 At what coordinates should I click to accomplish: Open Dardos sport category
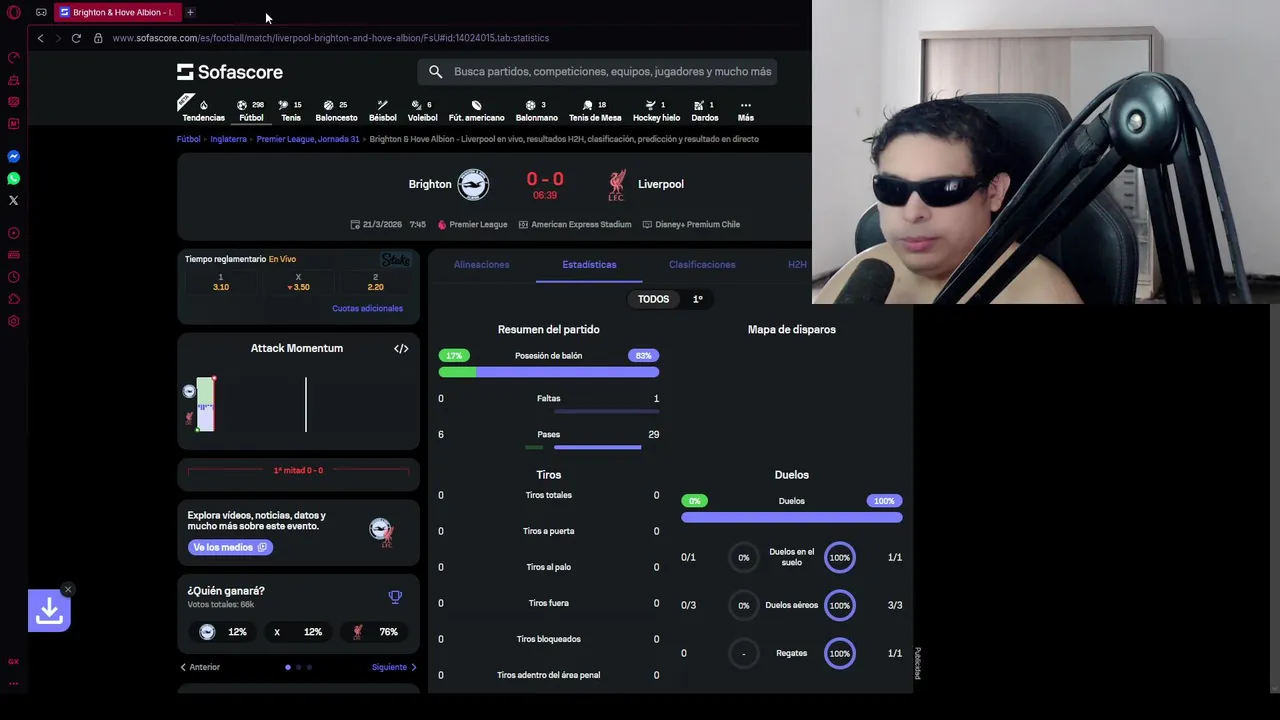tap(704, 110)
